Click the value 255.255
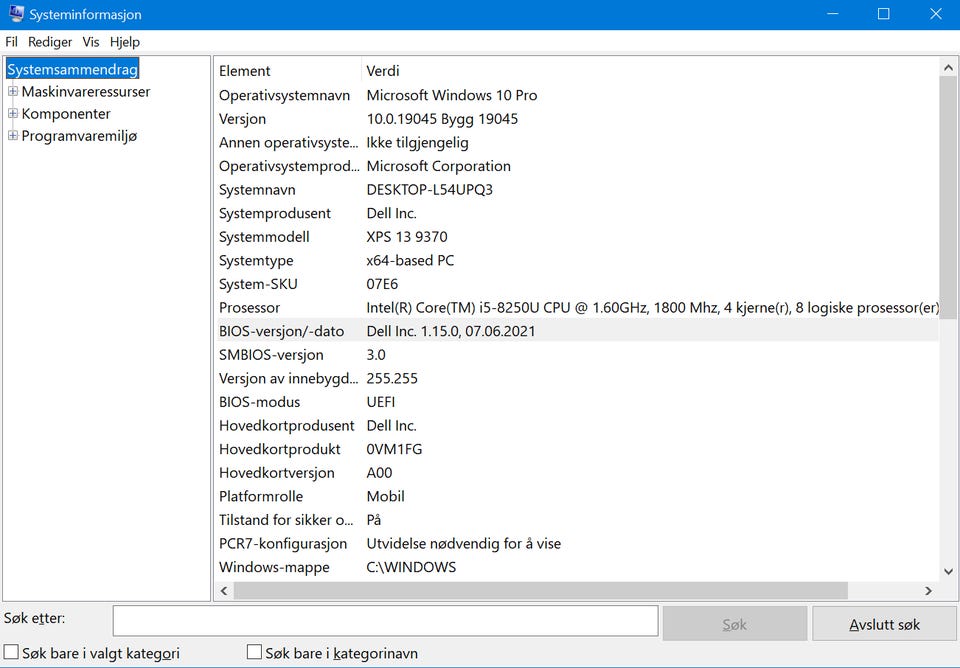Viewport: 960px width, 668px height. 392,378
